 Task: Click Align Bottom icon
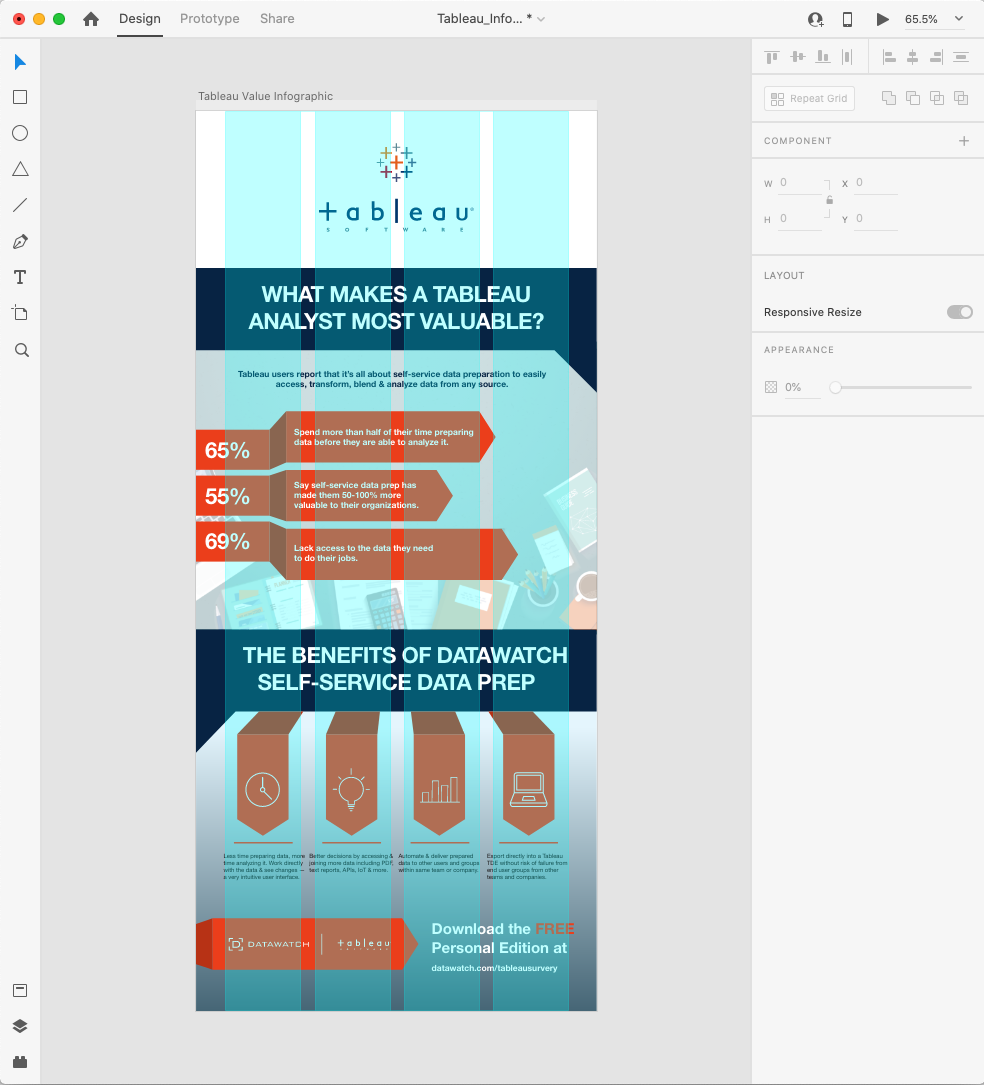(823, 57)
